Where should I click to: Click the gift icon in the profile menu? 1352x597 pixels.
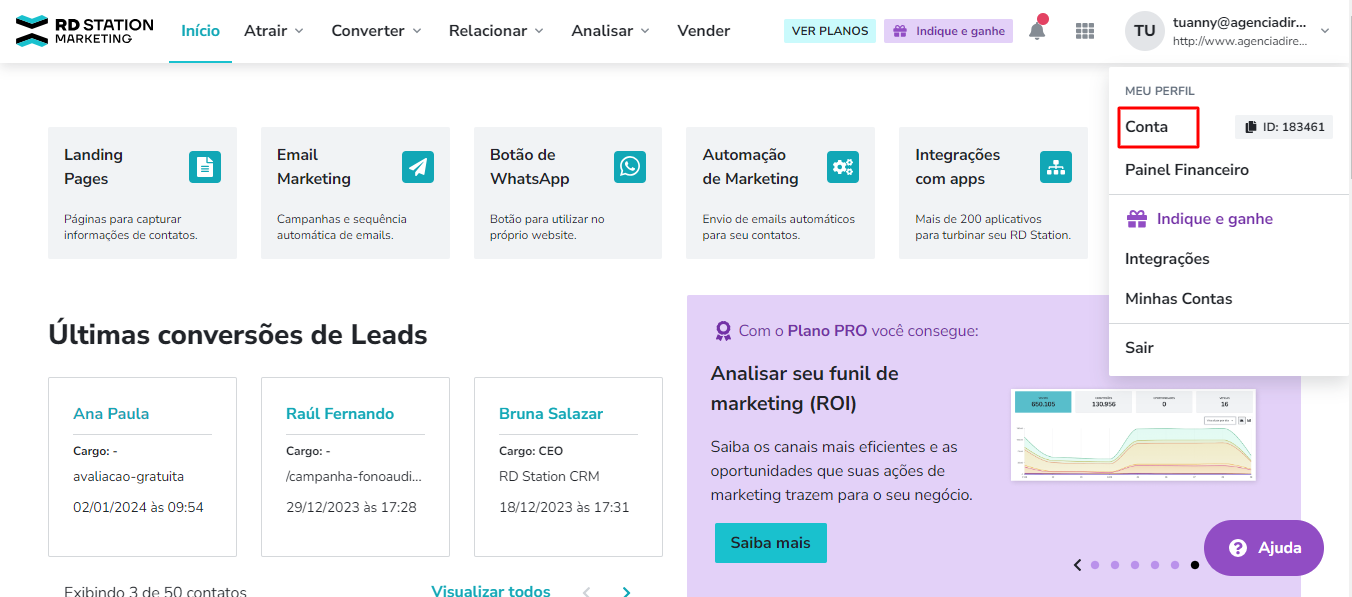coord(1136,219)
